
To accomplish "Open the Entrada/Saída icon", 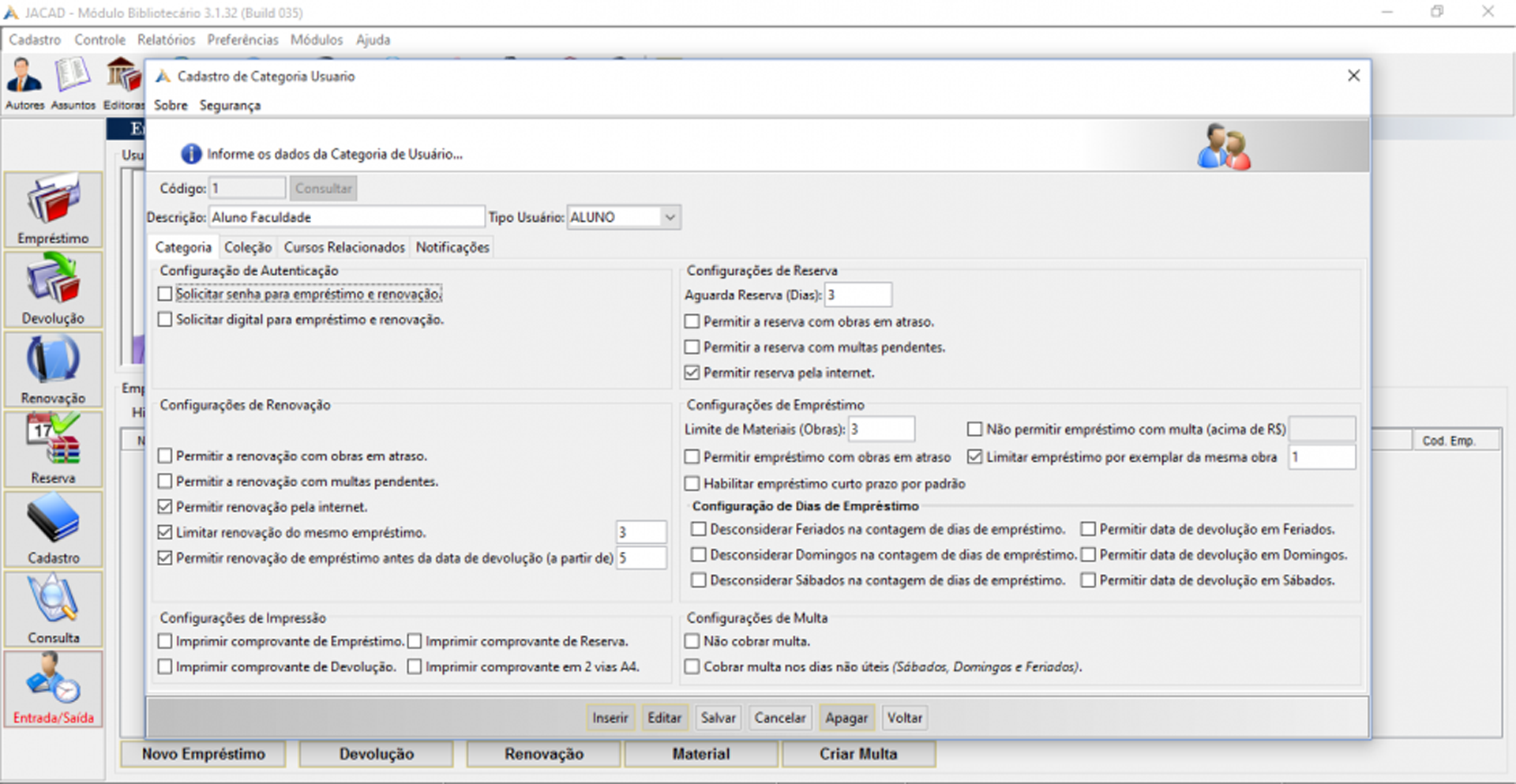I will tap(53, 688).
